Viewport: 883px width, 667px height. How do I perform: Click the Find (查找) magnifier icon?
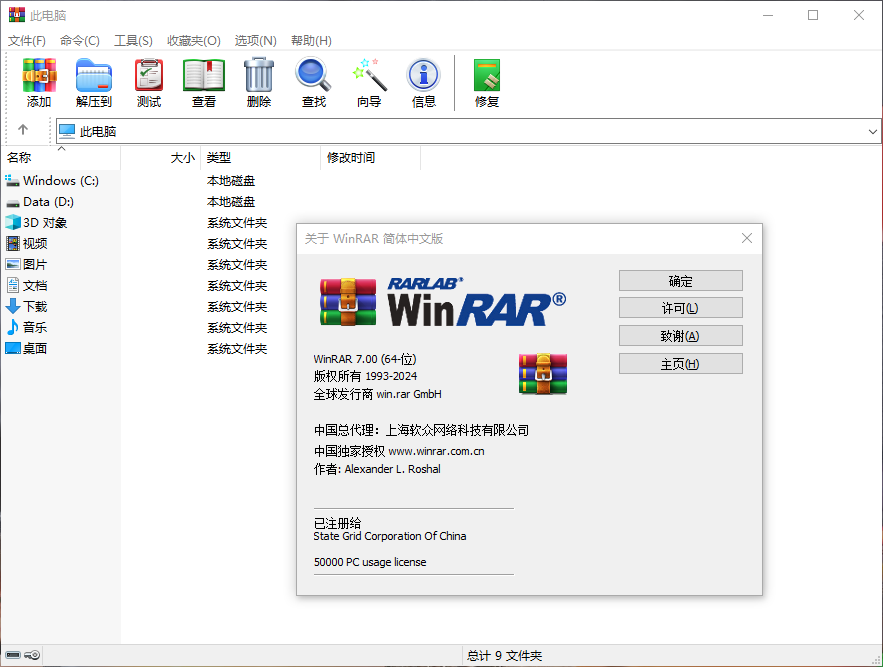[313, 75]
